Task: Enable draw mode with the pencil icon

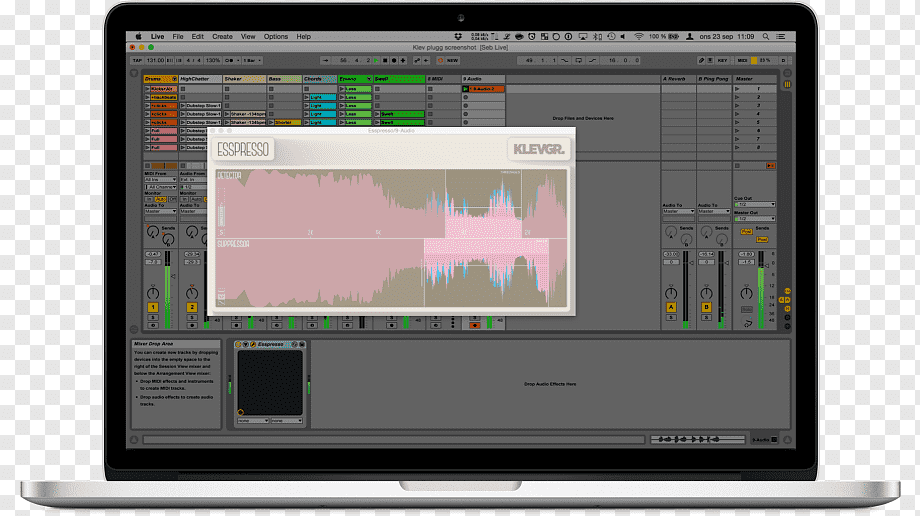Action: [701, 60]
